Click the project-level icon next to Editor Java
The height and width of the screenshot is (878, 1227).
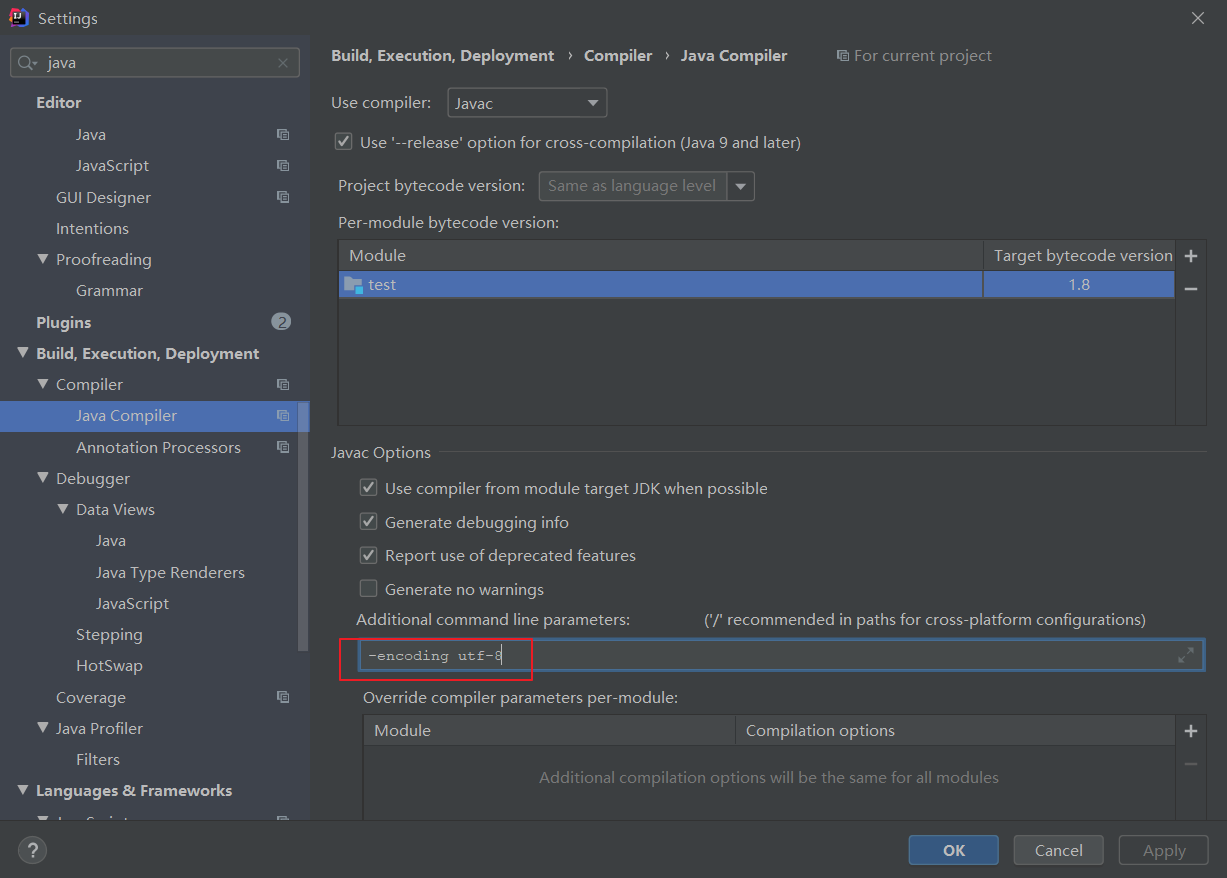[283, 134]
